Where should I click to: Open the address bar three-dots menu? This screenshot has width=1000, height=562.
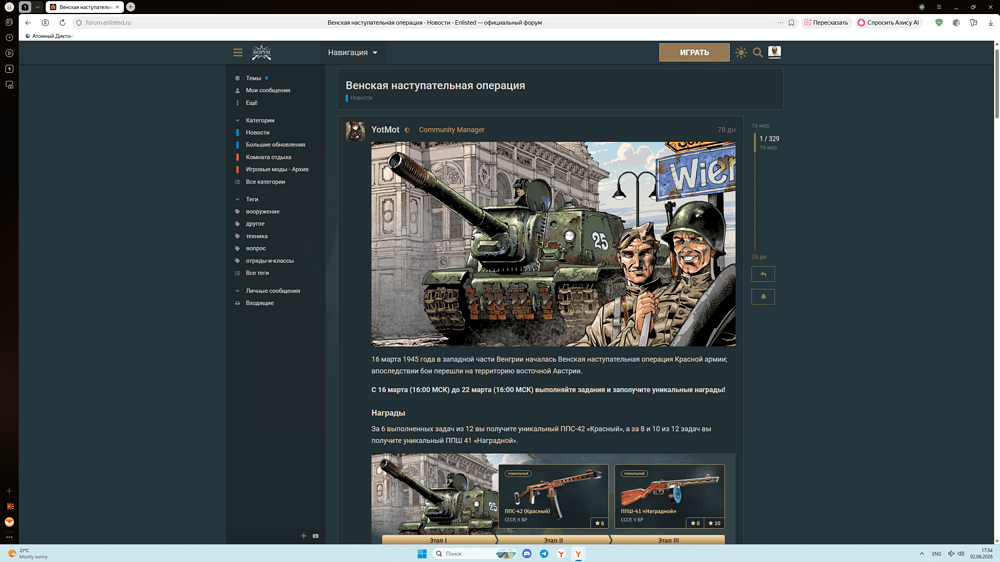[780, 22]
